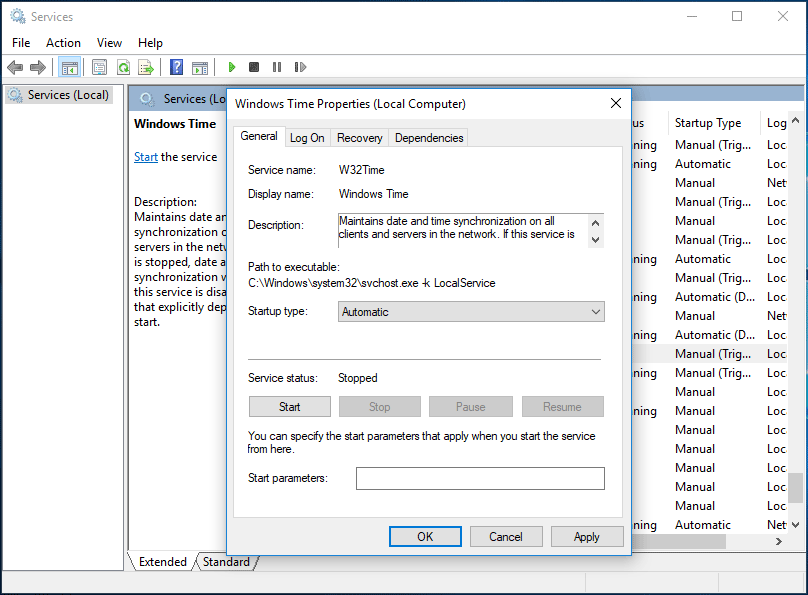Click the Refresh toolbar icon
808x595 pixels.
pos(123,67)
